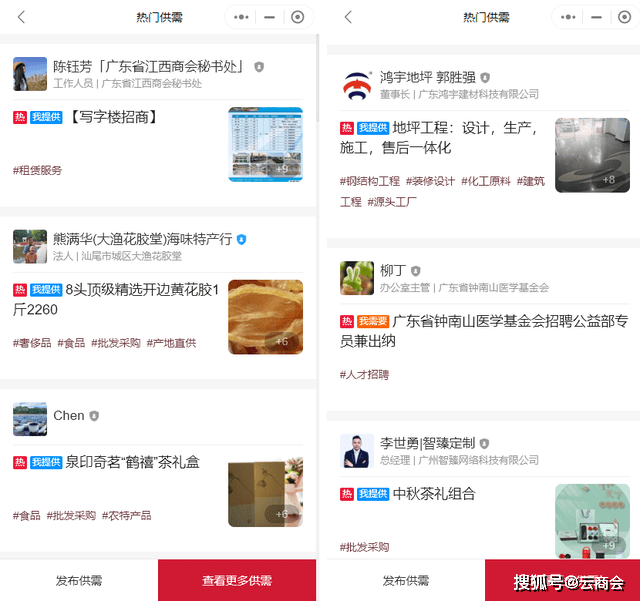Select the #租赁服务 hashtag
Image resolution: width=640 pixels, height=601 pixels.
coord(37,170)
